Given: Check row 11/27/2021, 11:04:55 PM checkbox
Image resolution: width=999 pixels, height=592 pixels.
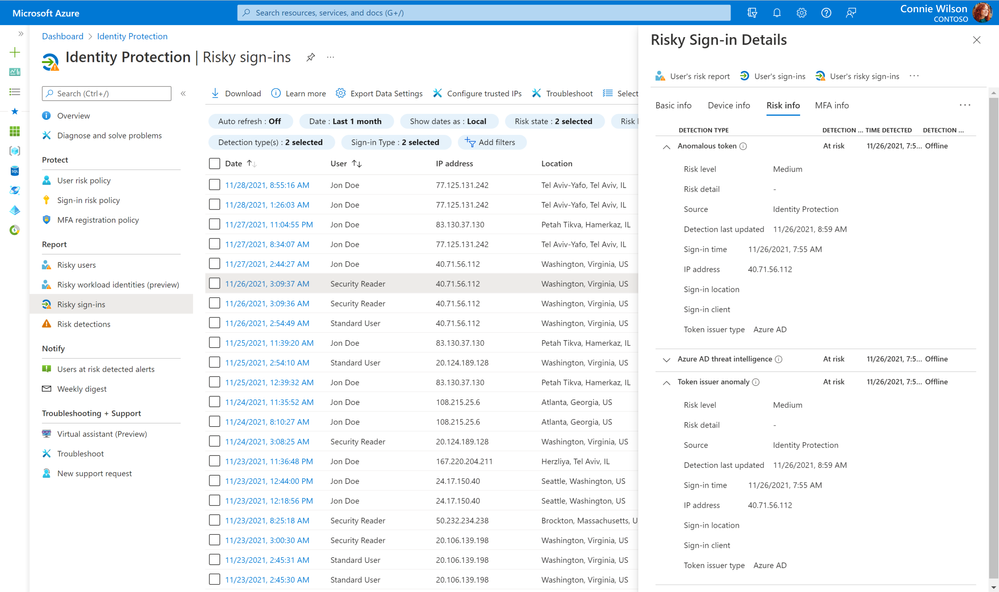Looking at the screenshot, I should tap(214, 224).
